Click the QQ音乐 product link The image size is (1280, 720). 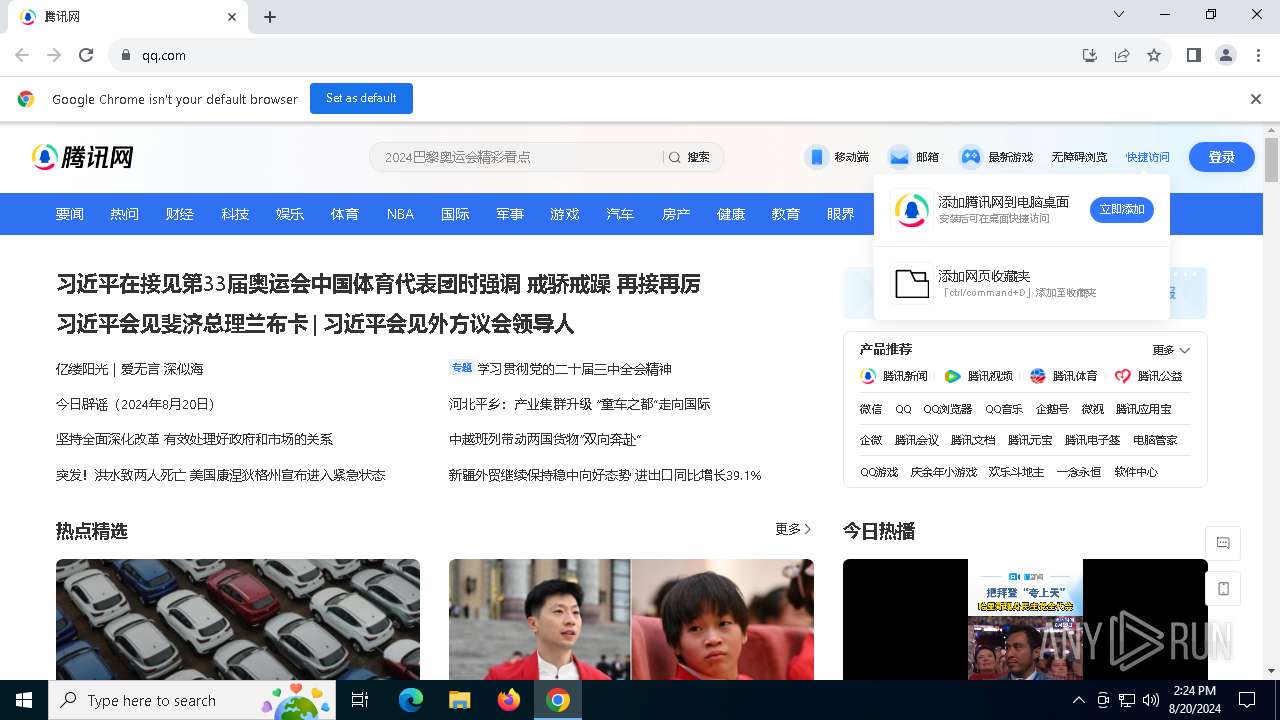[x=1004, y=409]
